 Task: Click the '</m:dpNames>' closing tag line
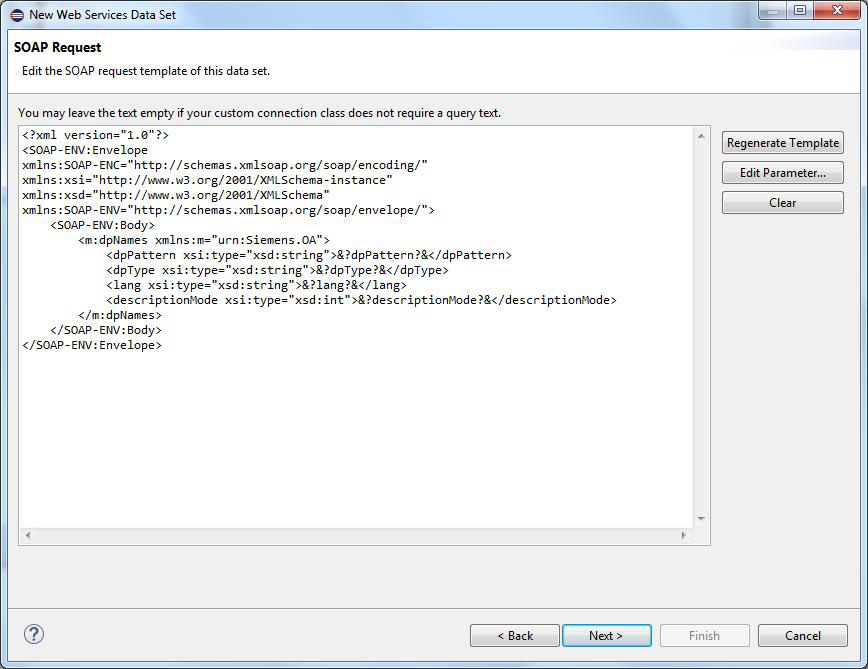coord(120,315)
